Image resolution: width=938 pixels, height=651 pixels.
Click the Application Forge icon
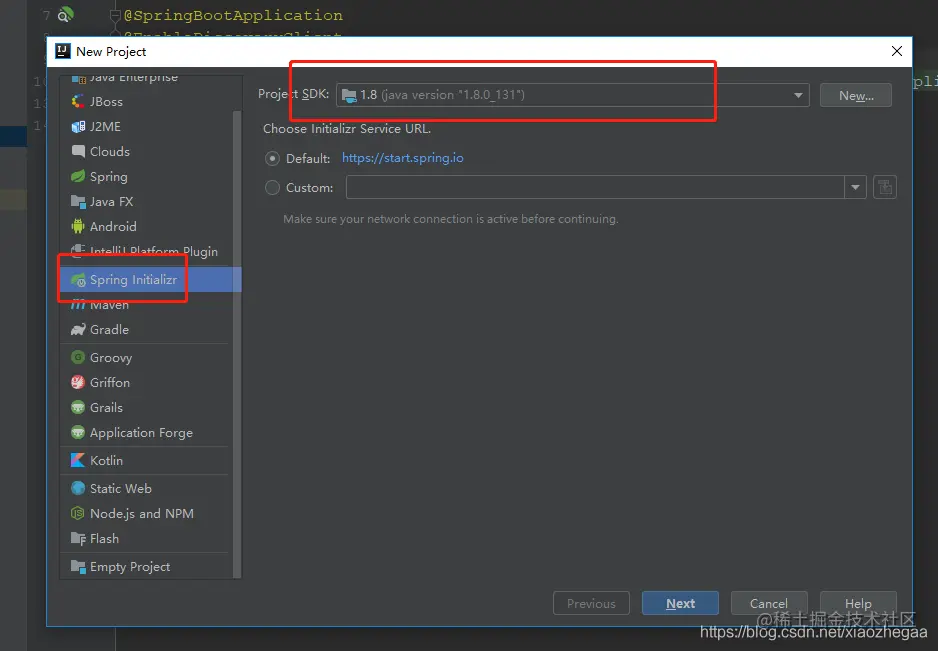(x=78, y=433)
